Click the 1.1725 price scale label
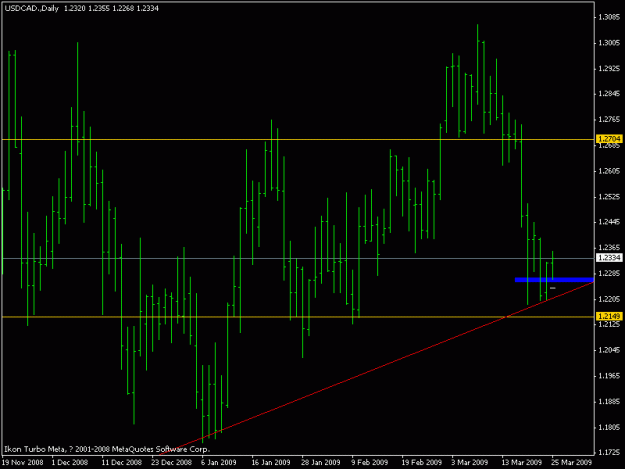The height and width of the screenshot is (469, 625). click(x=609, y=452)
